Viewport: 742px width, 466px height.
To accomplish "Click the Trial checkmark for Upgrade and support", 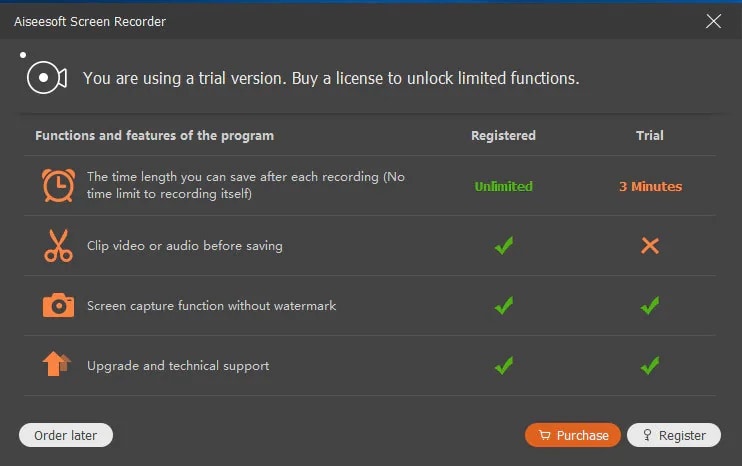I will tap(650, 366).
